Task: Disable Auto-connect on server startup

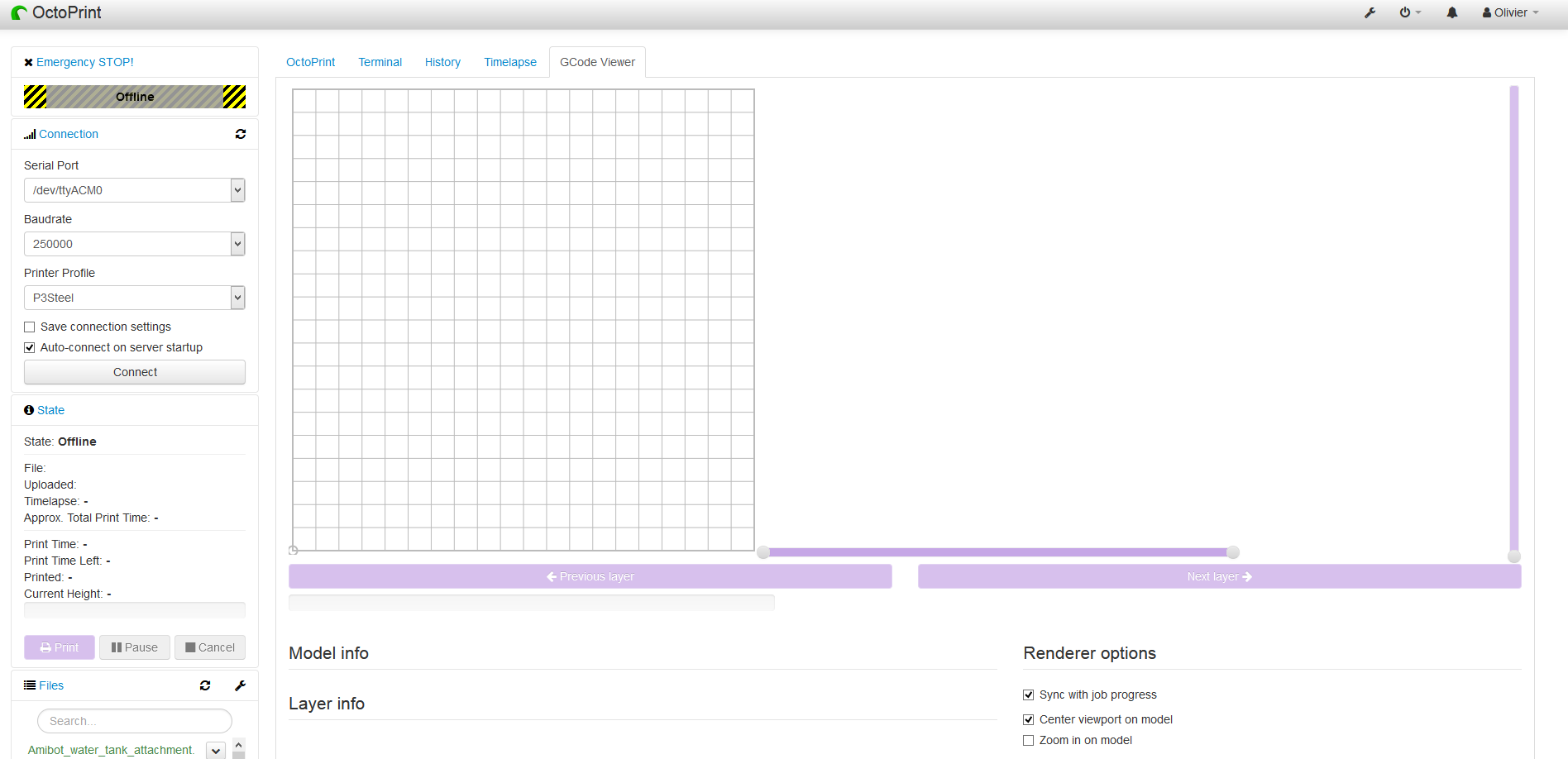Action: pyautogui.click(x=29, y=347)
